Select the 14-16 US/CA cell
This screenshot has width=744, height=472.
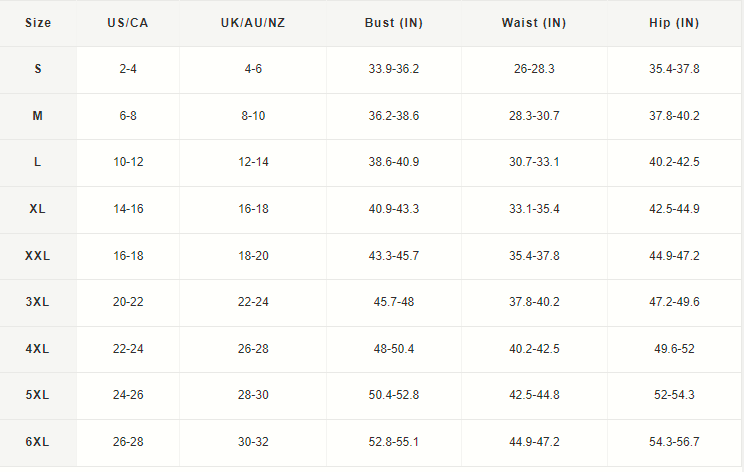[128, 209]
